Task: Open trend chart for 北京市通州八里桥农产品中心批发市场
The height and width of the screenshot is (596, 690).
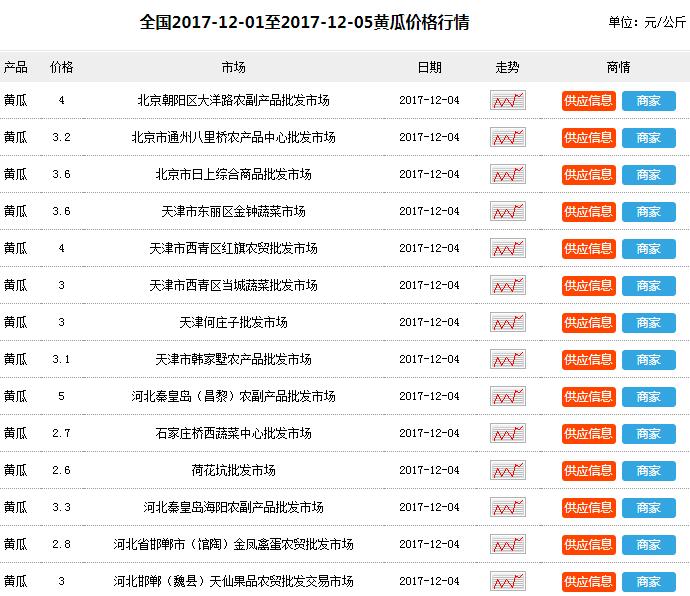Action: pos(507,138)
